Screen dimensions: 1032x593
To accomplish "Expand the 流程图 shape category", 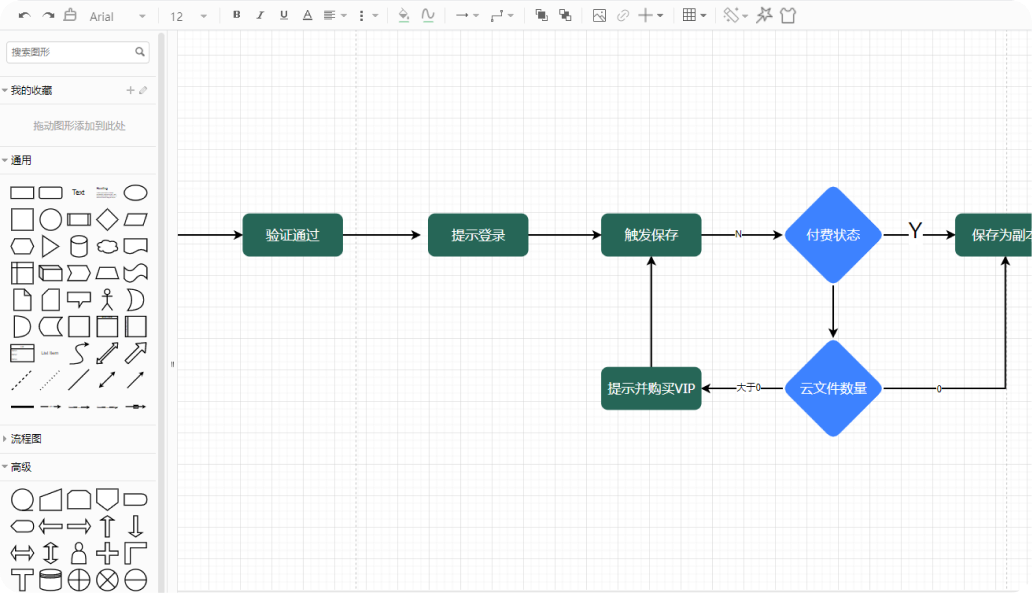I will [26, 439].
